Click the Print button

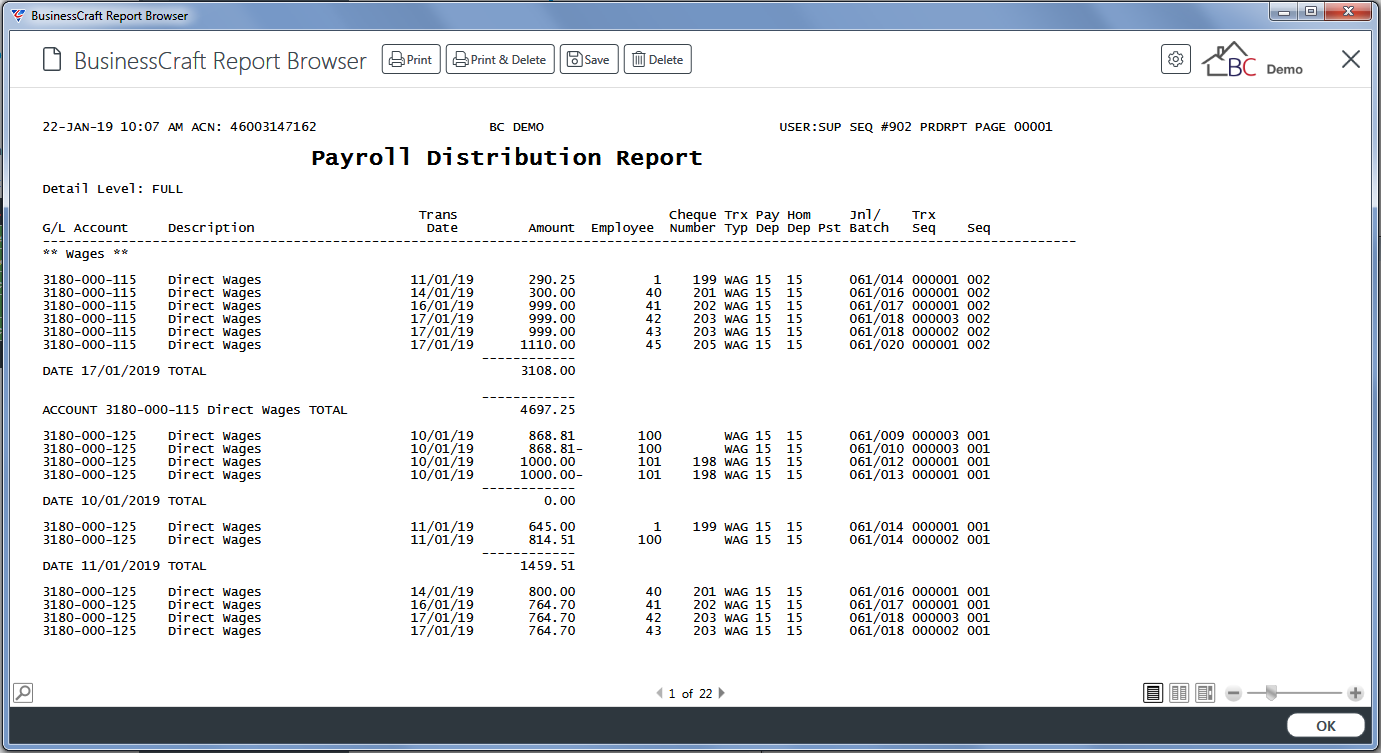point(411,60)
